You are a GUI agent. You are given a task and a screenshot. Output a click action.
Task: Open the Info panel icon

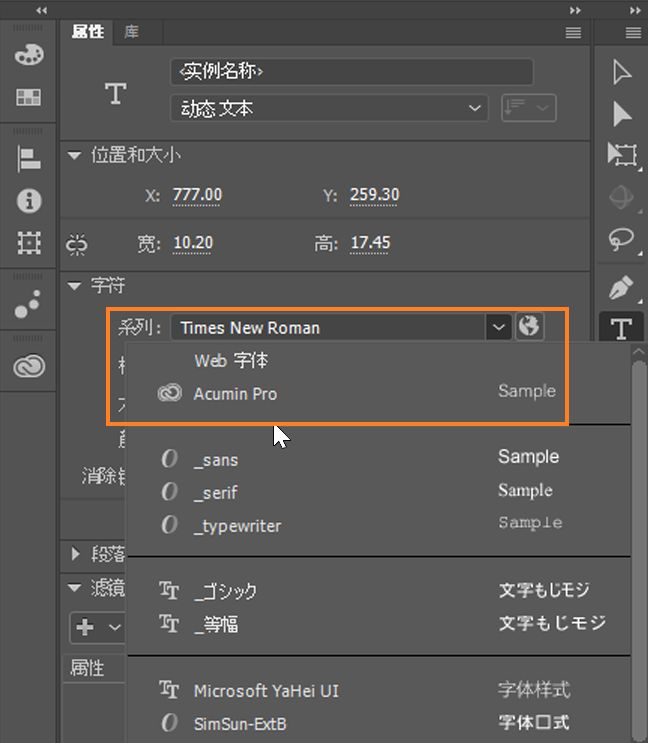[x=29, y=200]
